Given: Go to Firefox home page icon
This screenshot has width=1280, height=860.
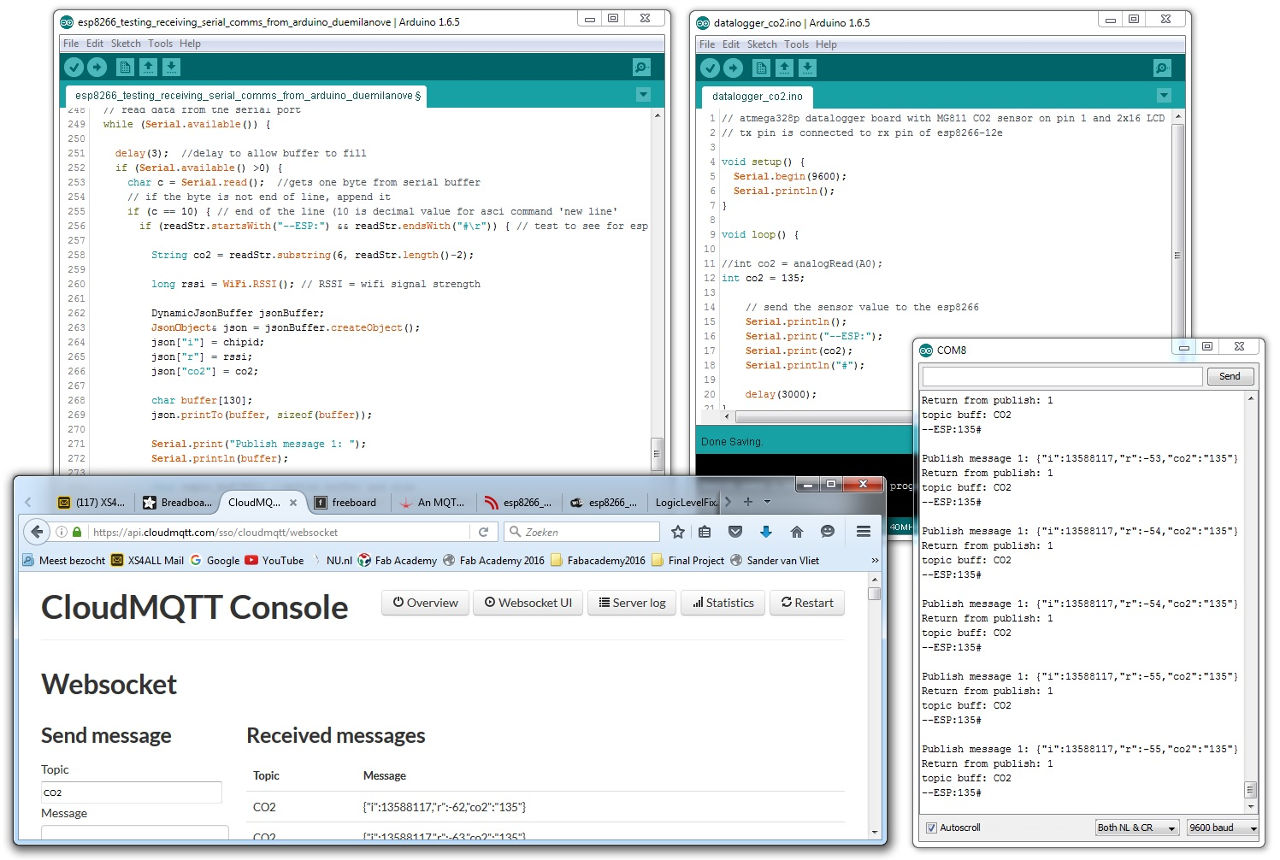Looking at the screenshot, I should coord(797,532).
